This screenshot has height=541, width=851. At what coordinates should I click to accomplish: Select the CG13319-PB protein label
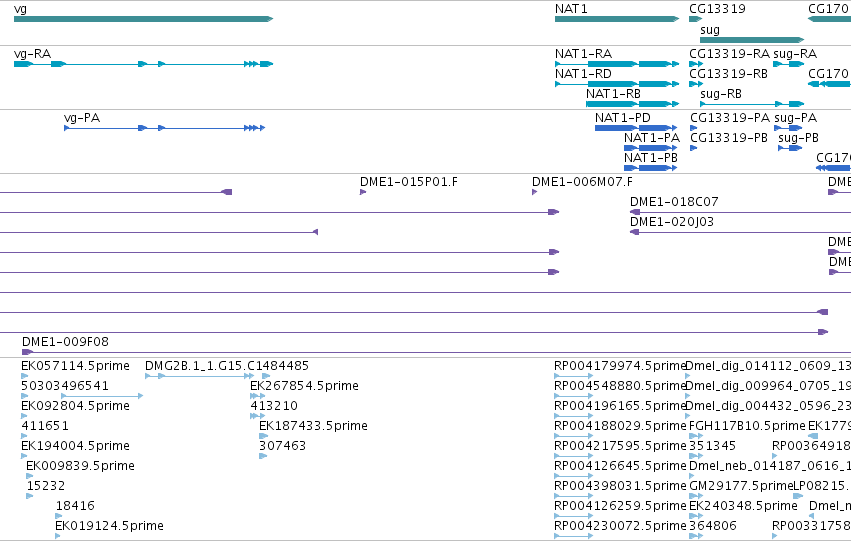pos(729,138)
